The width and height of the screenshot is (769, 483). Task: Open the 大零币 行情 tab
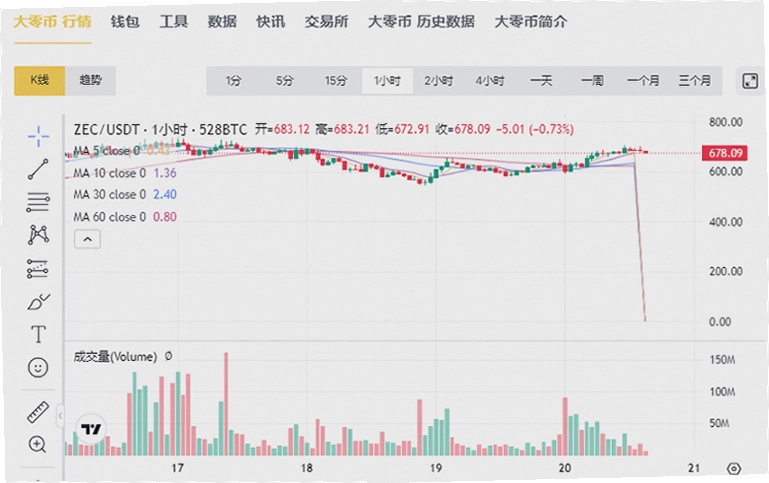[x=52, y=22]
